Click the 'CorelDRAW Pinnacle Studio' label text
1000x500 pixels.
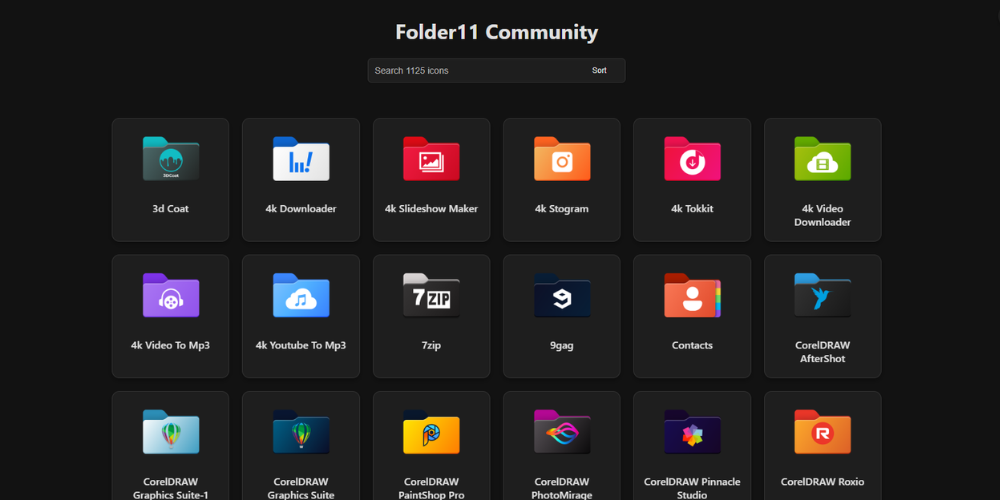click(692, 488)
